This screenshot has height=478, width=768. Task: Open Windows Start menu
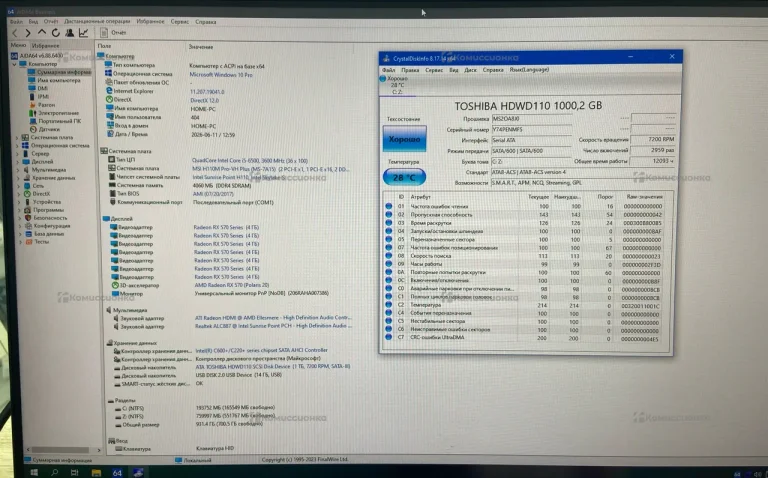tap(34, 472)
